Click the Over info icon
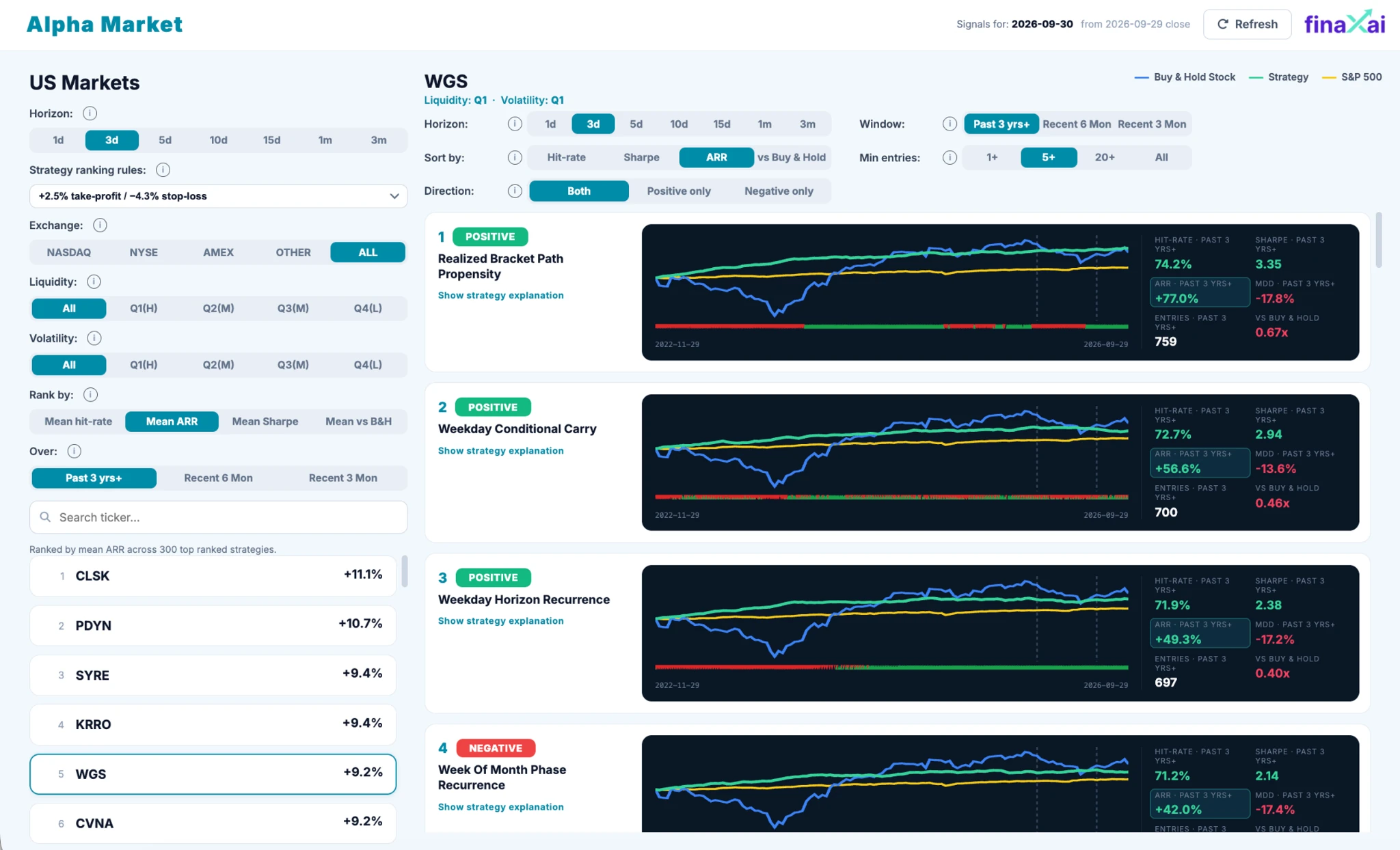The width and height of the screenshot is (1400, 850). [75, 451]
